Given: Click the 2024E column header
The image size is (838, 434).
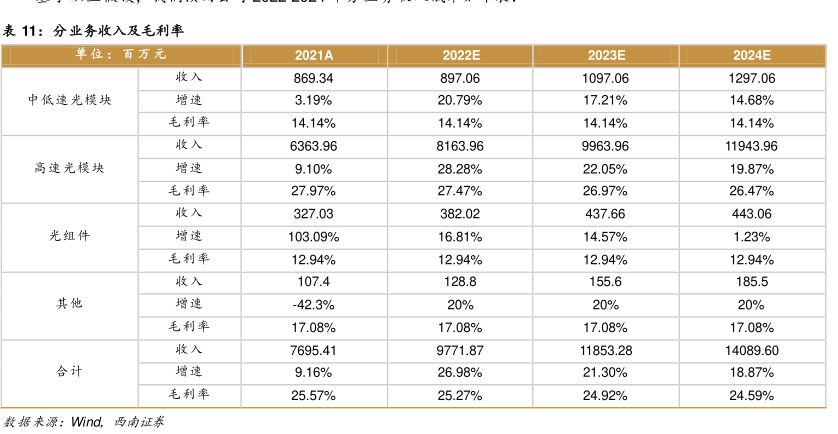Looking at the screenshot, I should [753, 55].
